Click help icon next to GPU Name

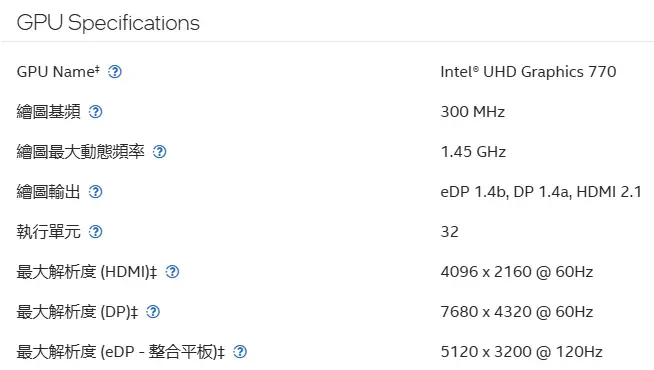(115, 72)
